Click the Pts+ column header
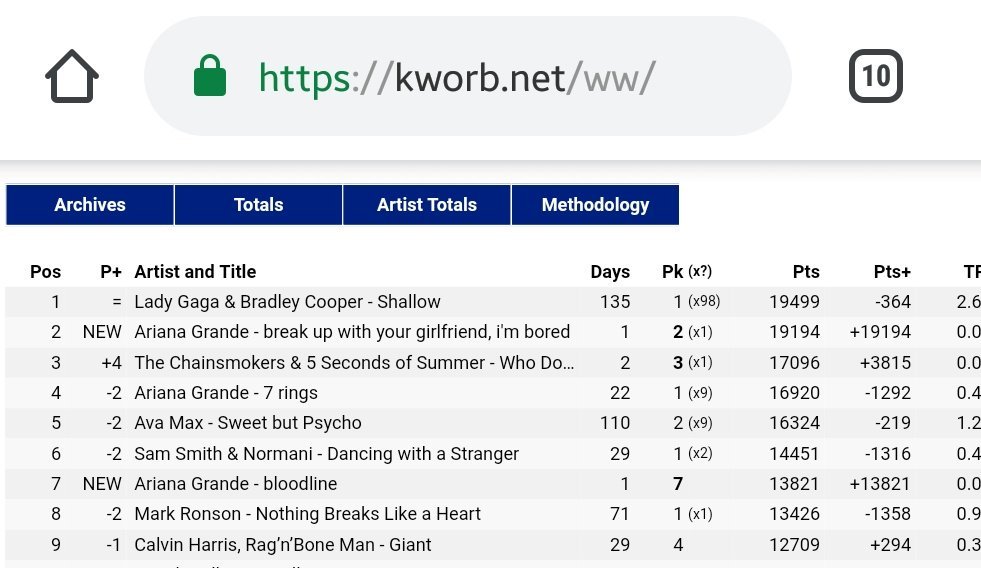 pos(892,271)
